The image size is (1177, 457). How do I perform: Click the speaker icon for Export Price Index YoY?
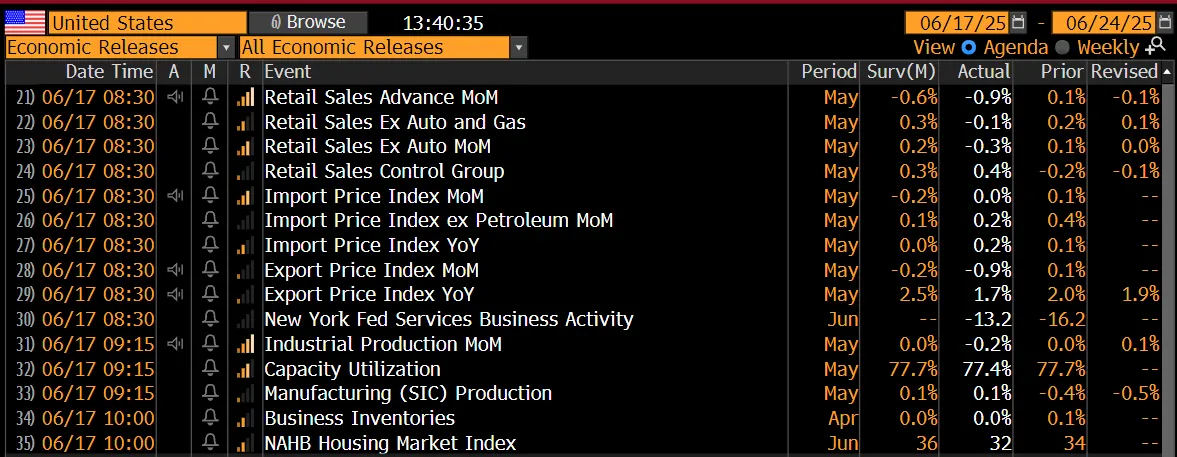coord(175,295)
